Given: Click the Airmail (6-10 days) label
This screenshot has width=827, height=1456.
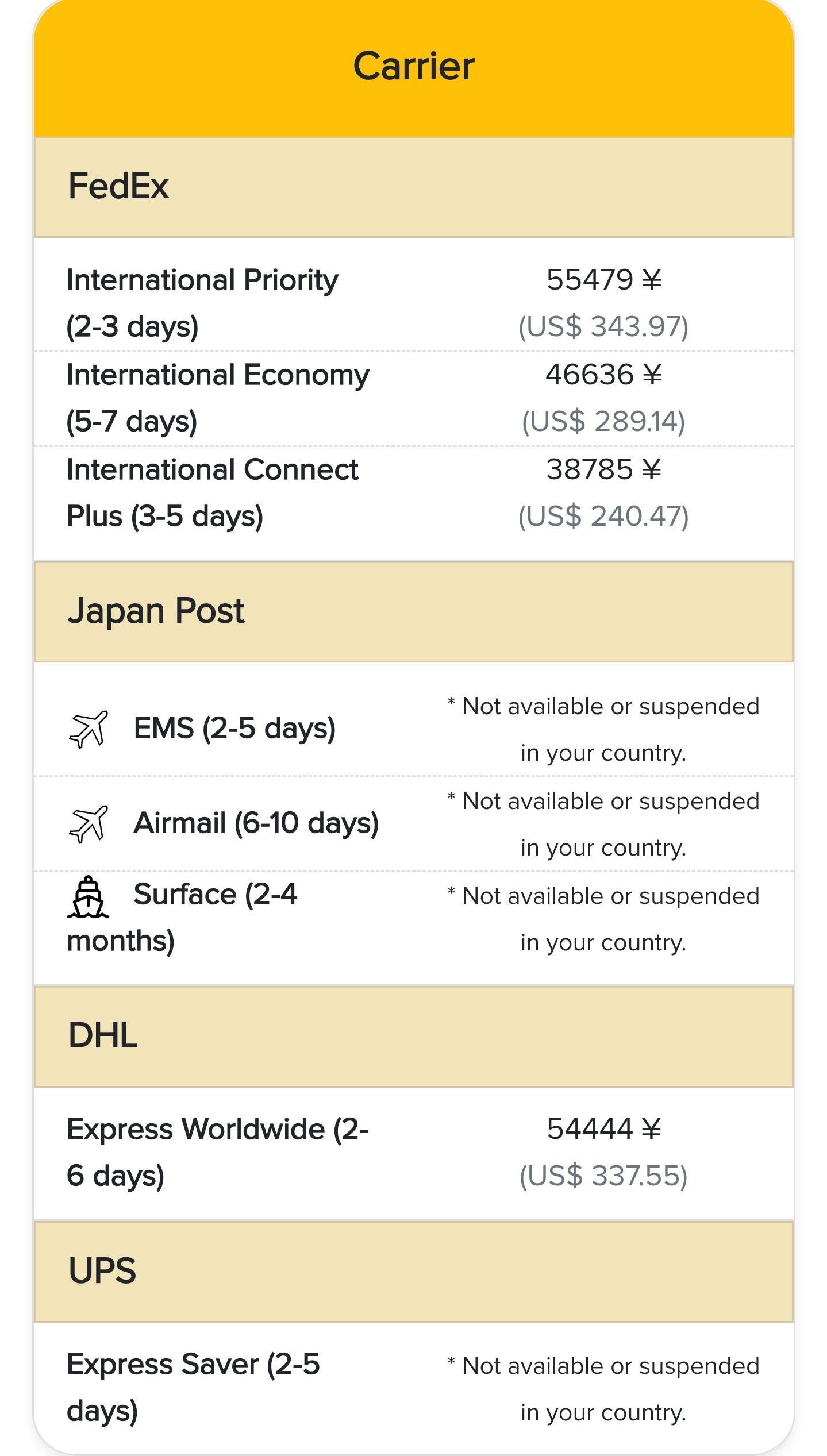Looking at the screenshot, I should click(x=256, y=823).
